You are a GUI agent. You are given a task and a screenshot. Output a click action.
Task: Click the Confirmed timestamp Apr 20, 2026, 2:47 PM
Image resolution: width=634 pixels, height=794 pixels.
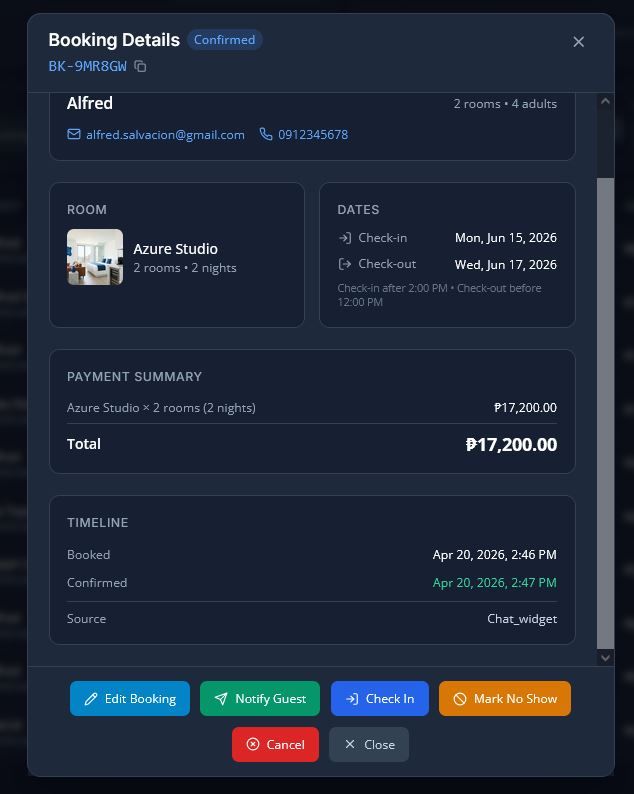tap(495, 583)
